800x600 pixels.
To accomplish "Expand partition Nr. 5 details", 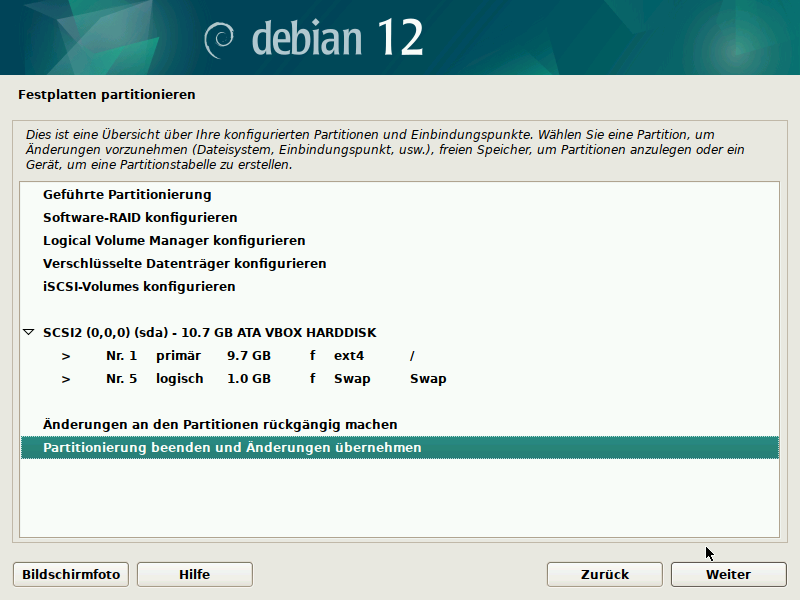I will pyautogui.click(x=65, y=378).
